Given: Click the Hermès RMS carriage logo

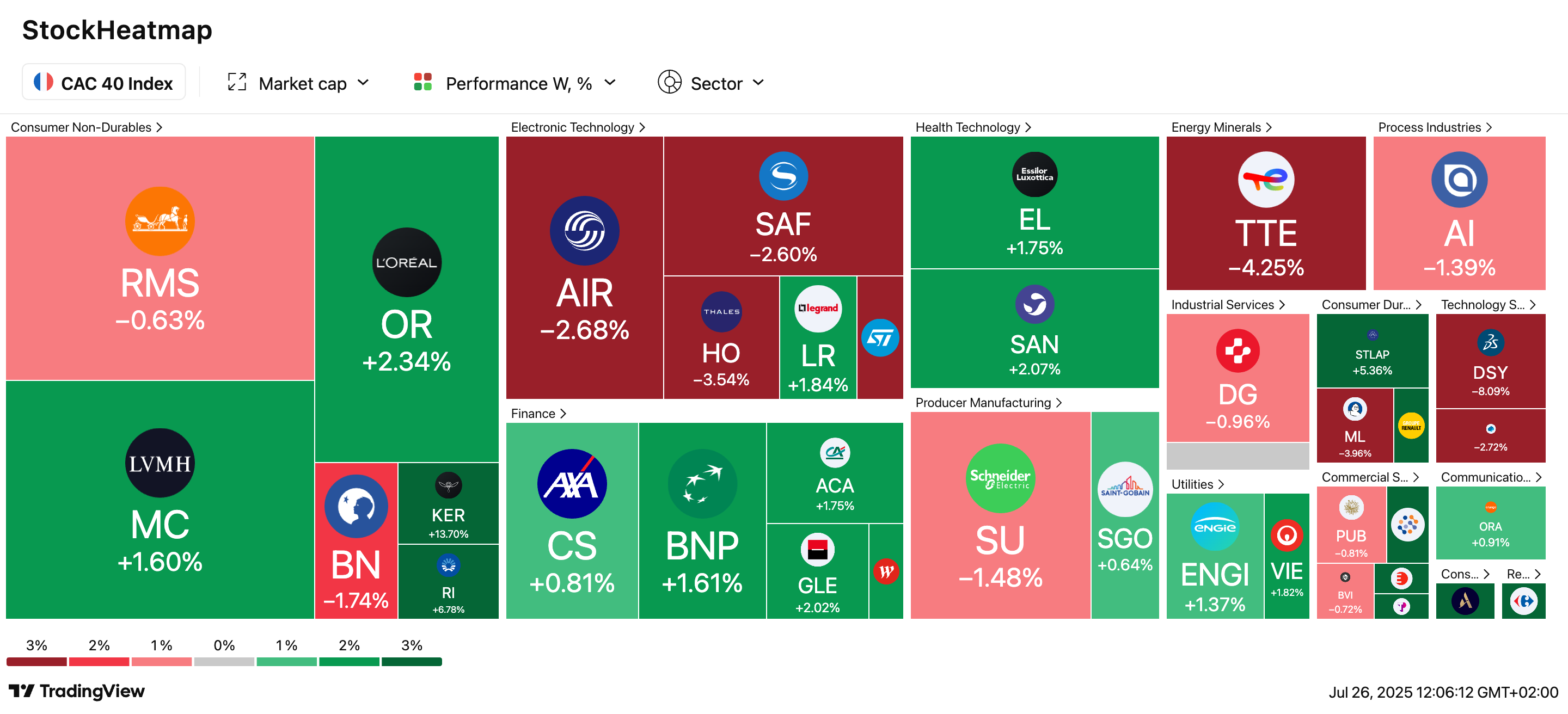Looking at the screenshot, I should [160, 221].
